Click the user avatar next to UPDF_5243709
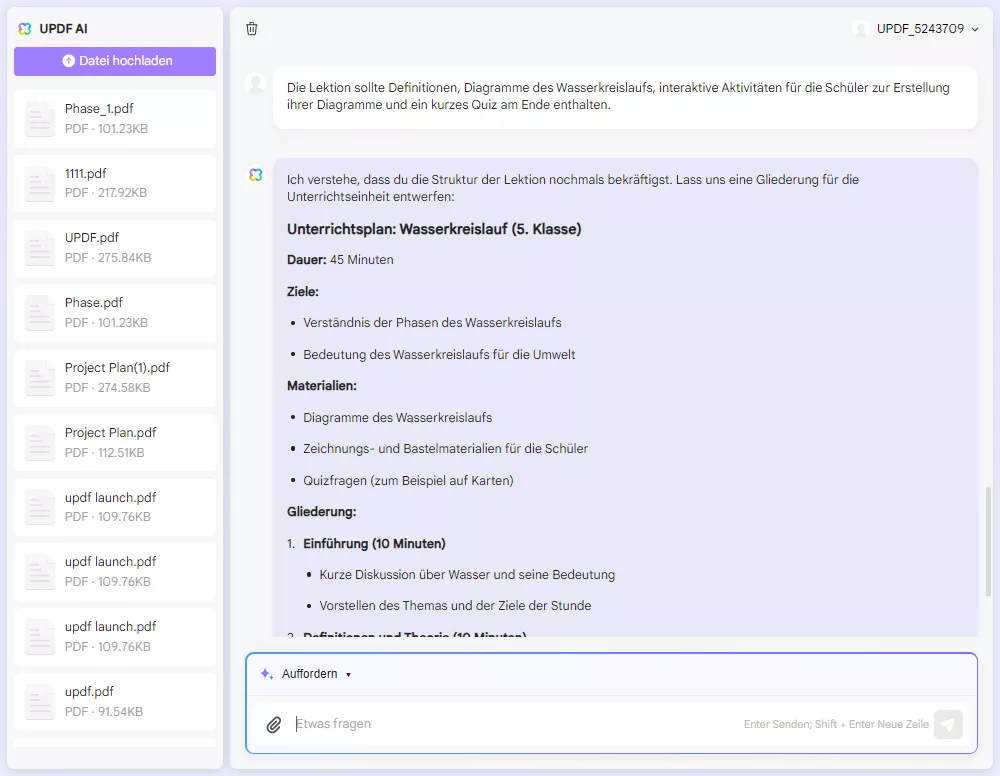1000x776 pixels. pos(861,29)
